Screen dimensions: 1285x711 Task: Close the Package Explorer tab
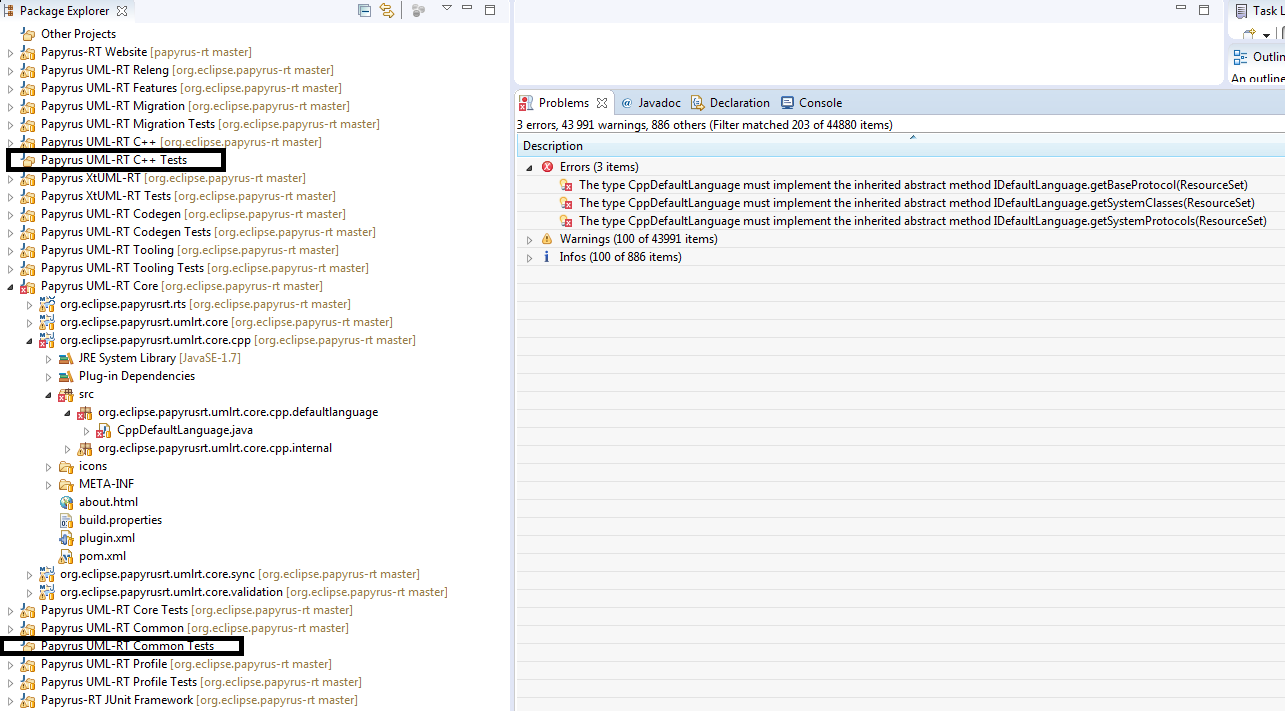122,11
